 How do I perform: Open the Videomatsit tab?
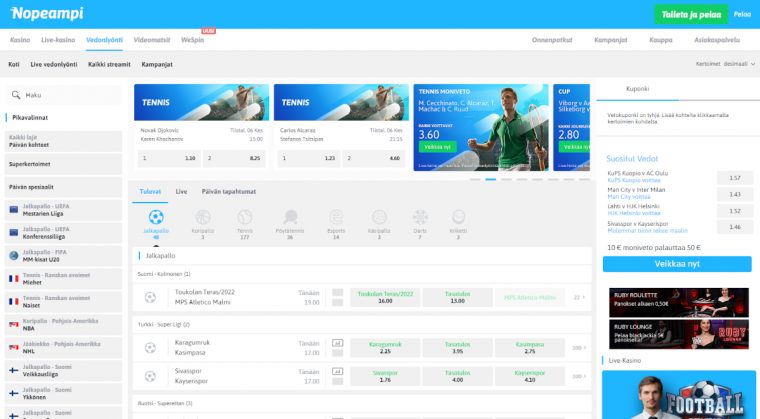[x=152, y=40]
